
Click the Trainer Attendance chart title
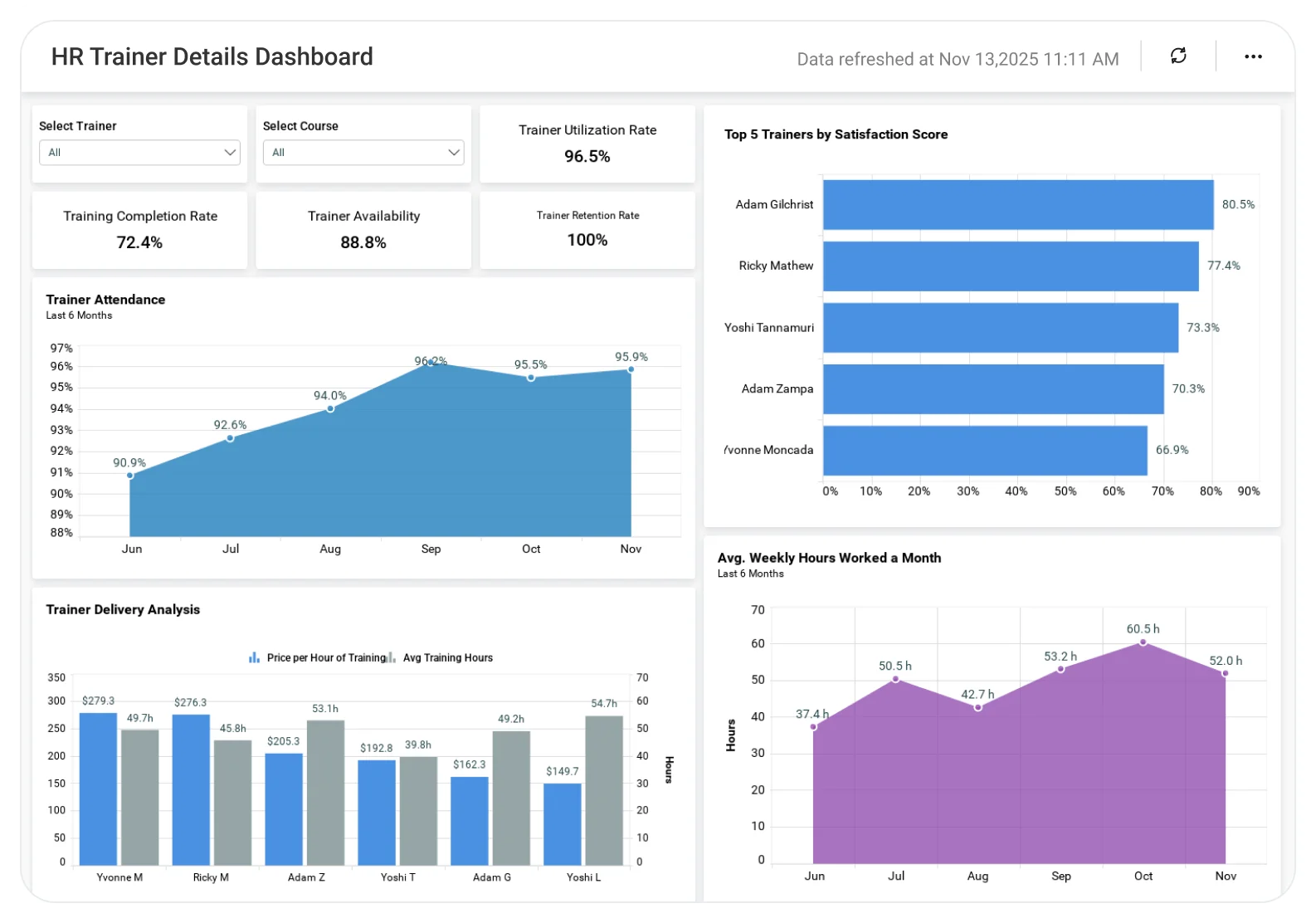coord(105,300)
